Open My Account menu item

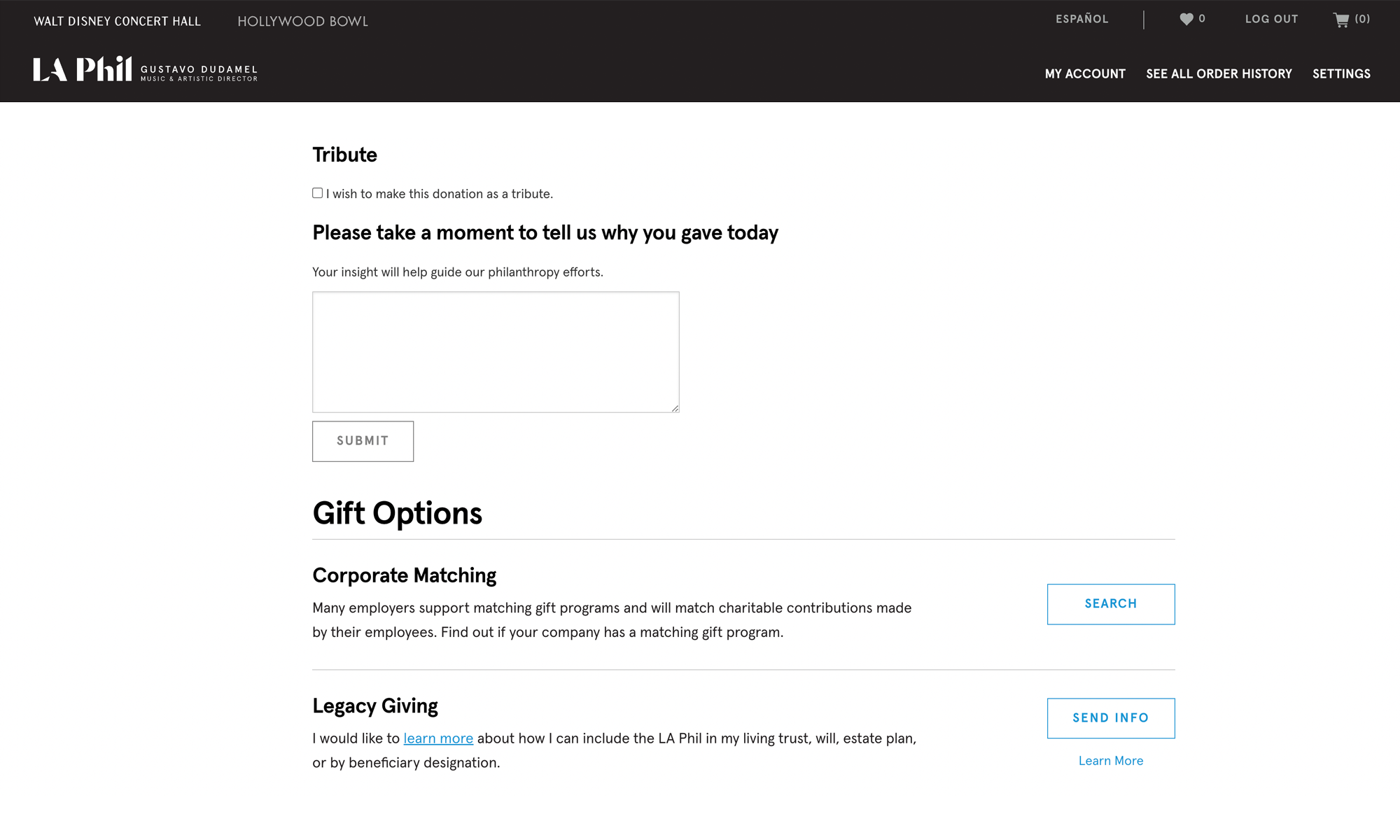pyautogui.click(x=1085, y=73)
